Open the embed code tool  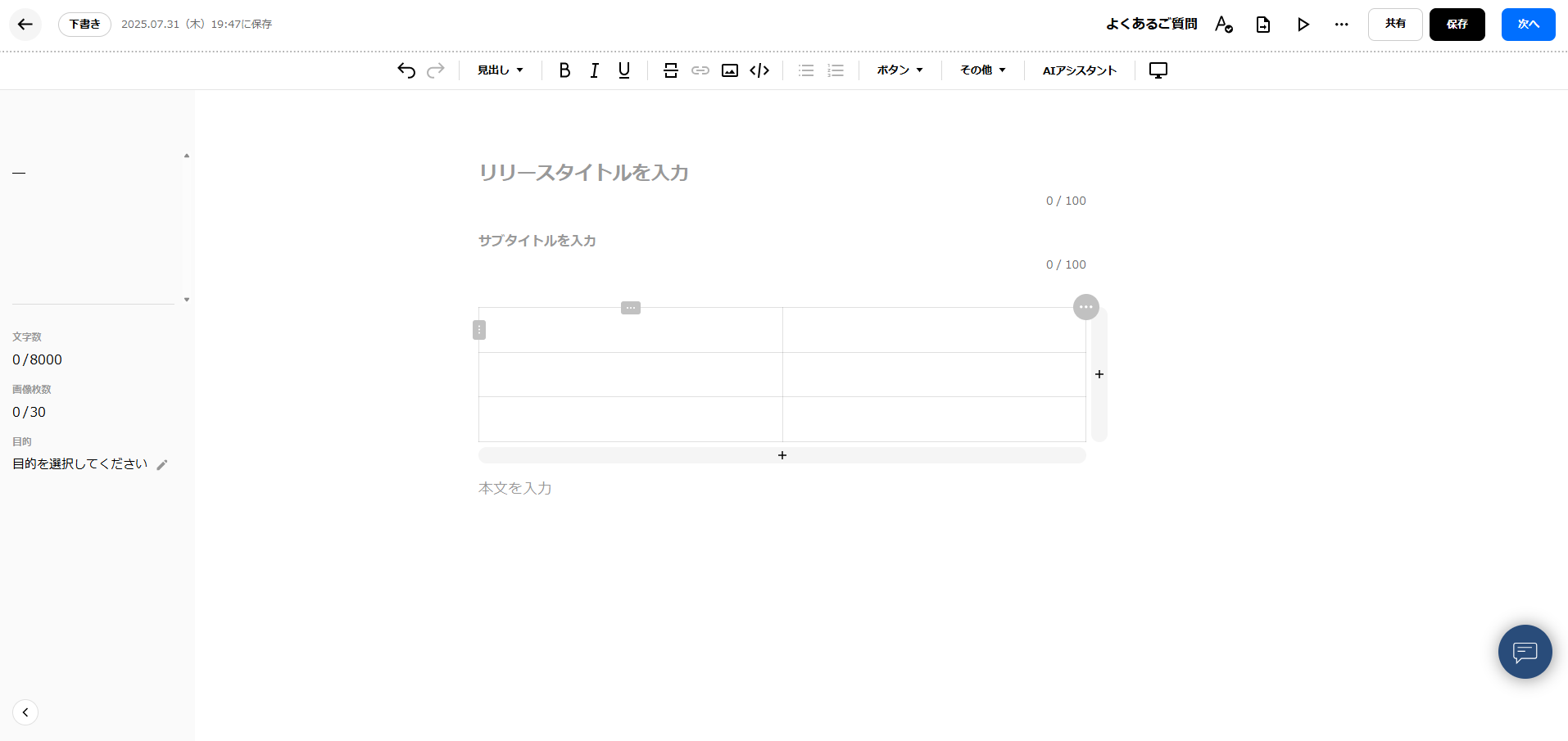coord(759,70)
